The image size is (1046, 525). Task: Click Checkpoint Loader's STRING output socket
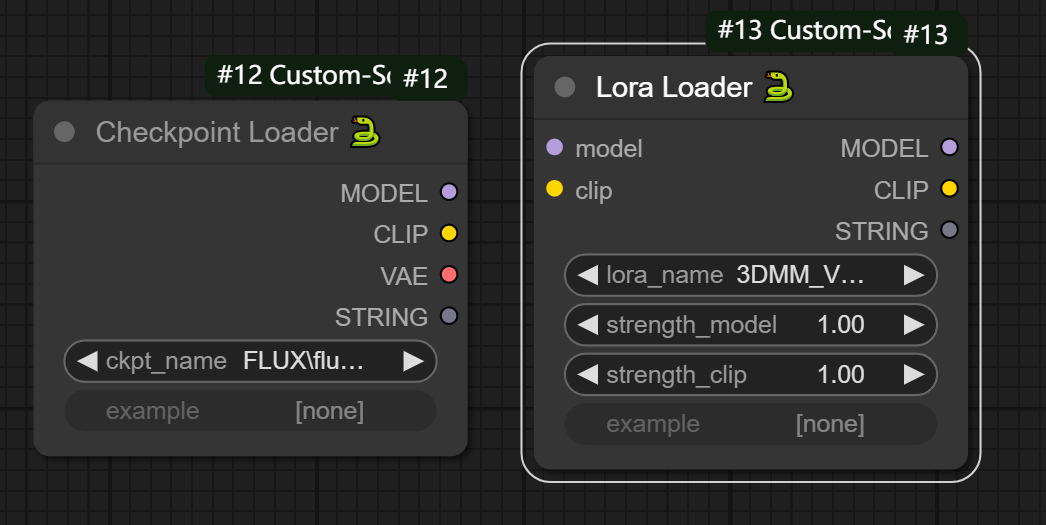click(449, 317)
